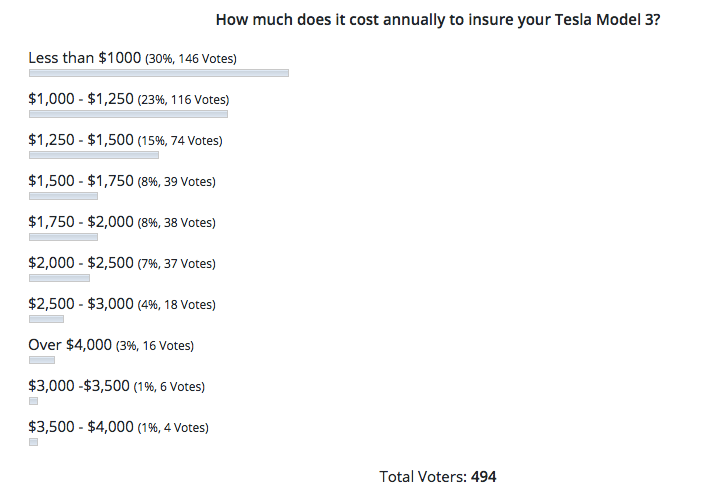Select the "Less than $1000" poll option
This screenshot has width=720, height=490.
click(85, 58)
